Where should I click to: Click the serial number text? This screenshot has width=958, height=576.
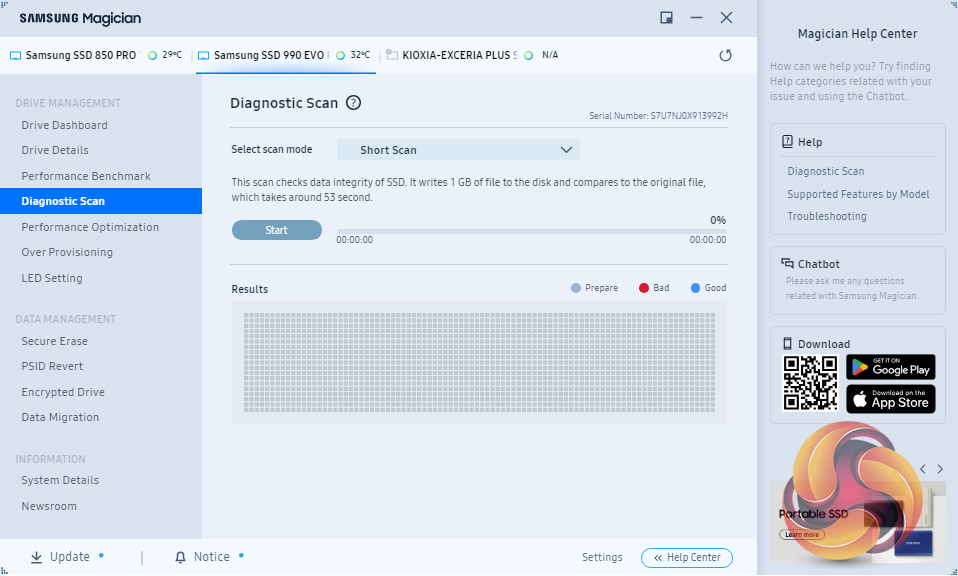click(x=658, y=115)
